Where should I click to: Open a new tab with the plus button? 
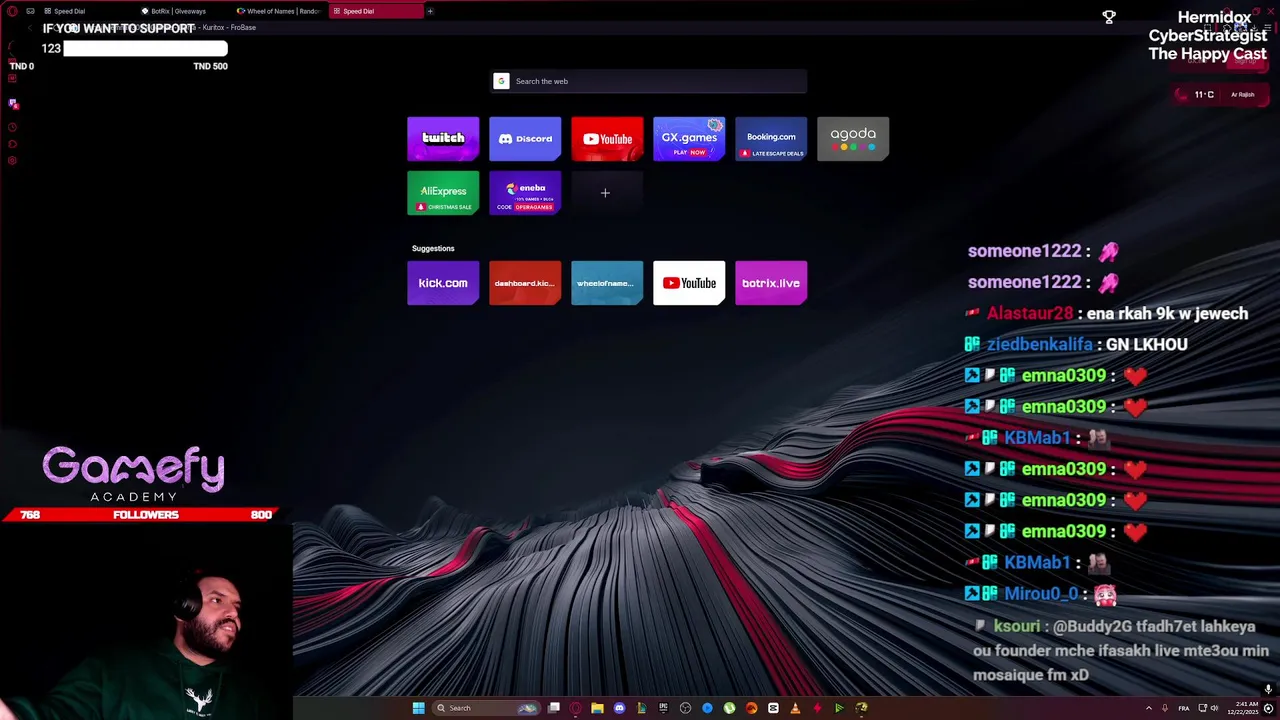[430, 11]
